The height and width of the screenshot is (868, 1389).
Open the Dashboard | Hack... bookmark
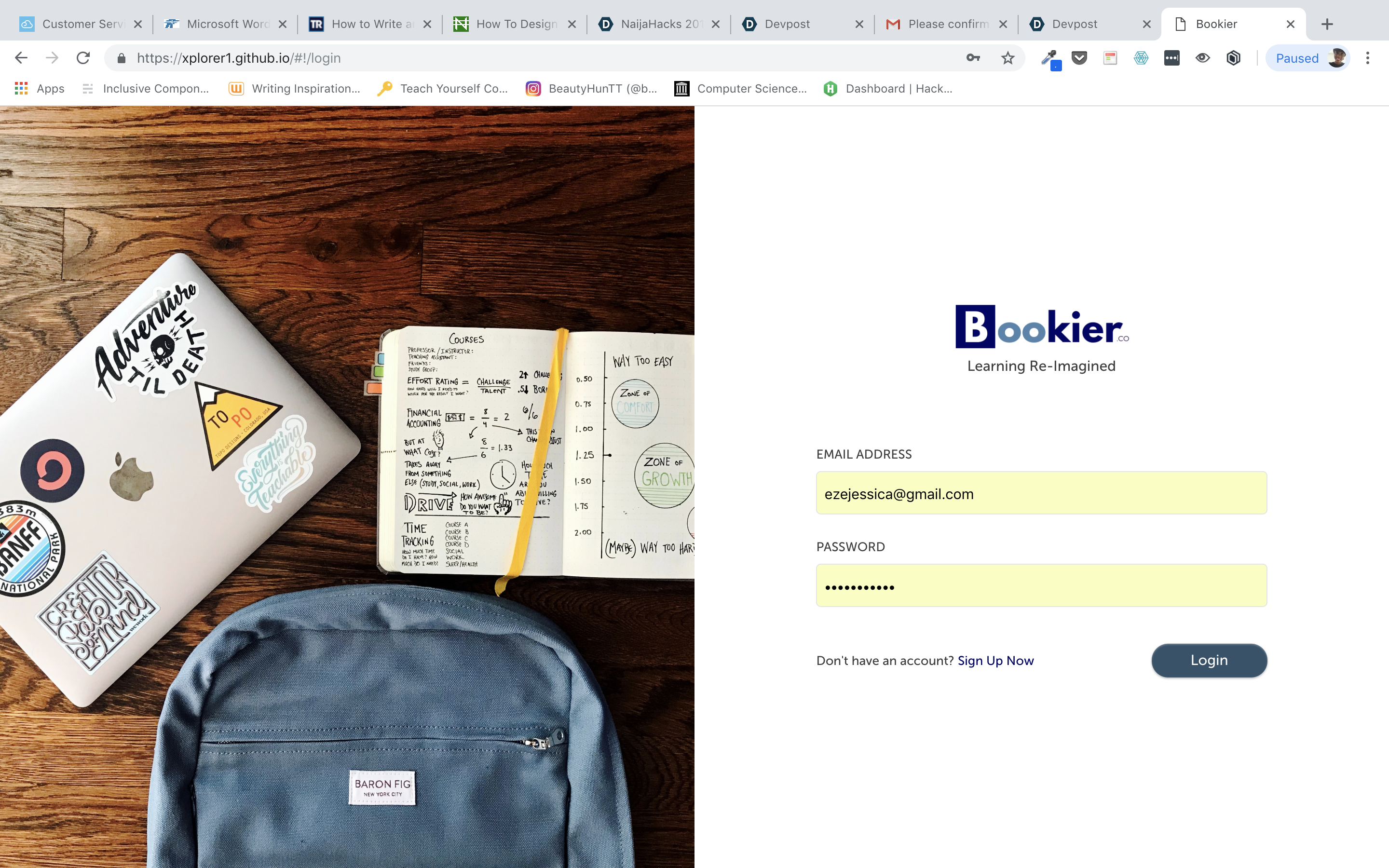pos(888,88)
